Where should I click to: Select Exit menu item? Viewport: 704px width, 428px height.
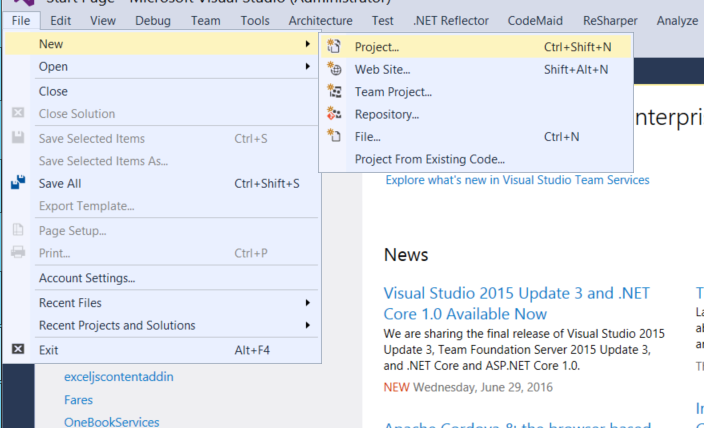tap(163, 350)
